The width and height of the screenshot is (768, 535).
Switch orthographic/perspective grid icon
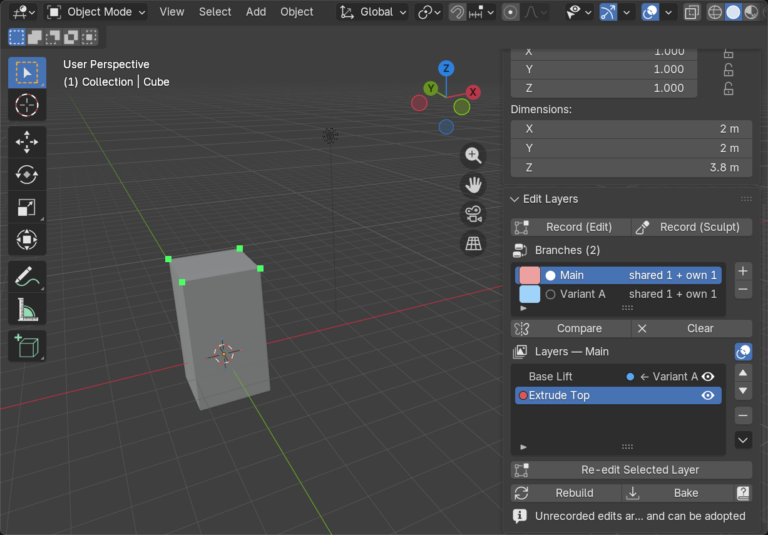[x=473, y=243]
